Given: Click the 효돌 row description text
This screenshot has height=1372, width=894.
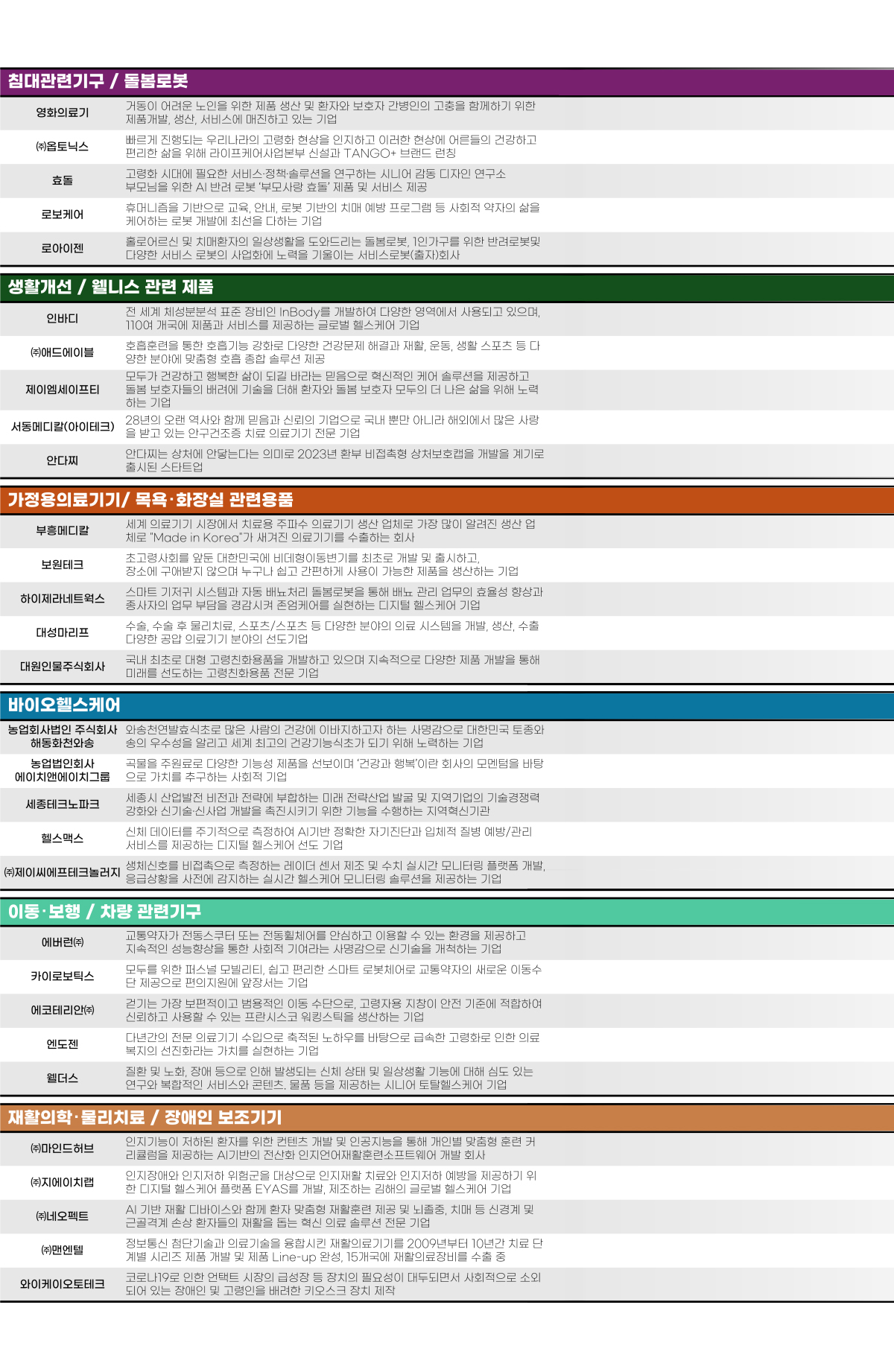Looking at the screenshot, I should (315, 180).
